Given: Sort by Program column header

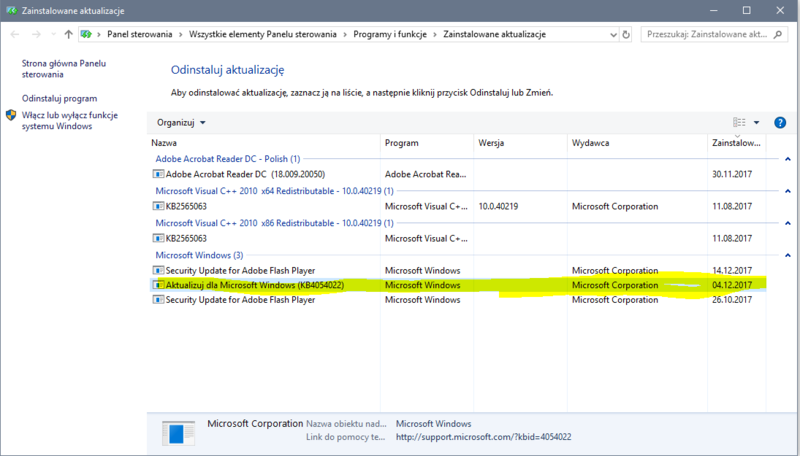Looking at the screenshot, I should point(427,143).
